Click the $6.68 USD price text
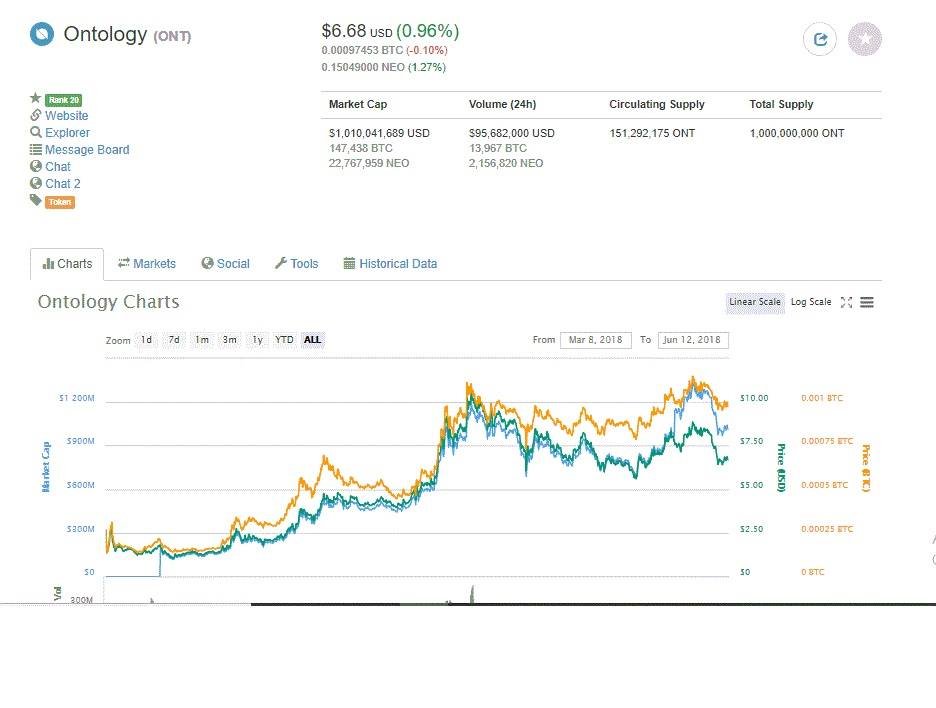936x708 pixels. [x=357, y=31]
